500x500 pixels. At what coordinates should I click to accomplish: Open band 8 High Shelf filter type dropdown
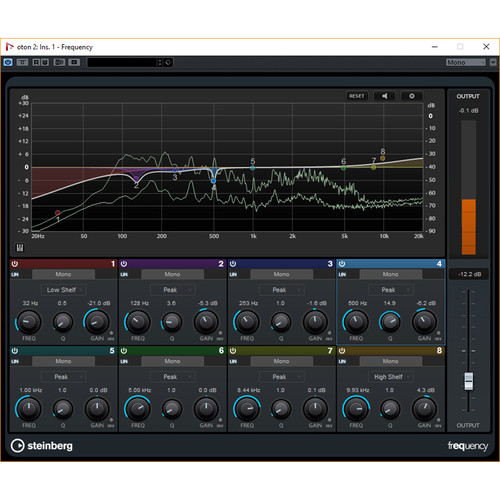[x=391, y=377]
